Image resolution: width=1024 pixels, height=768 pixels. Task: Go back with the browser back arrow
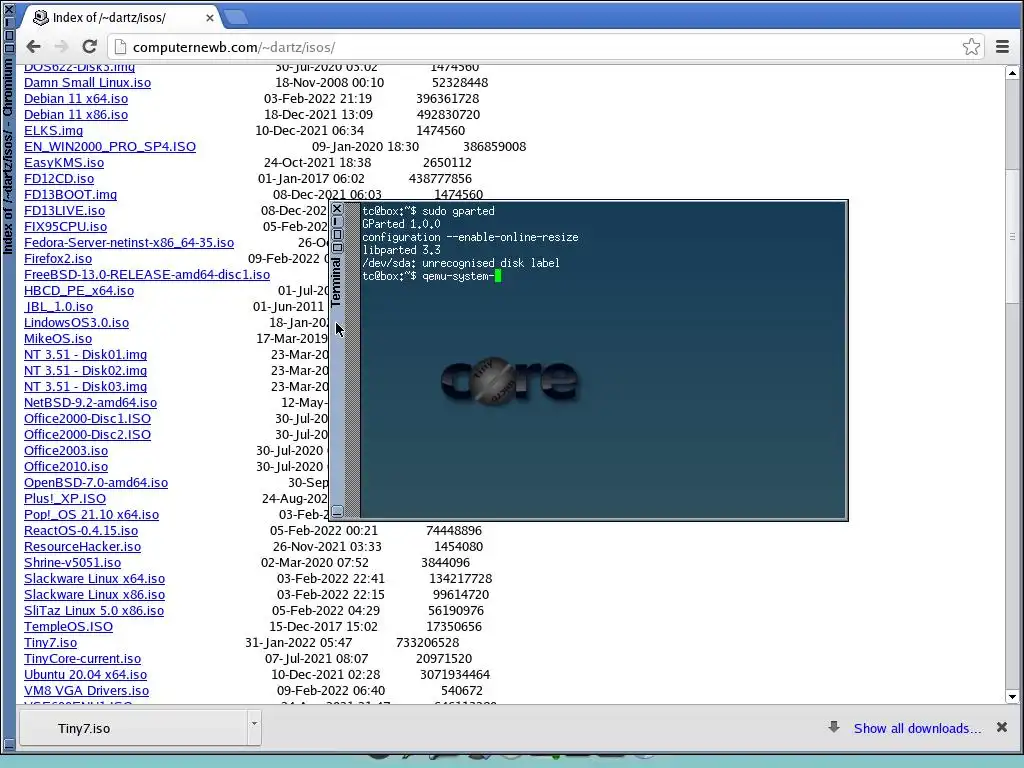point(33,46)
